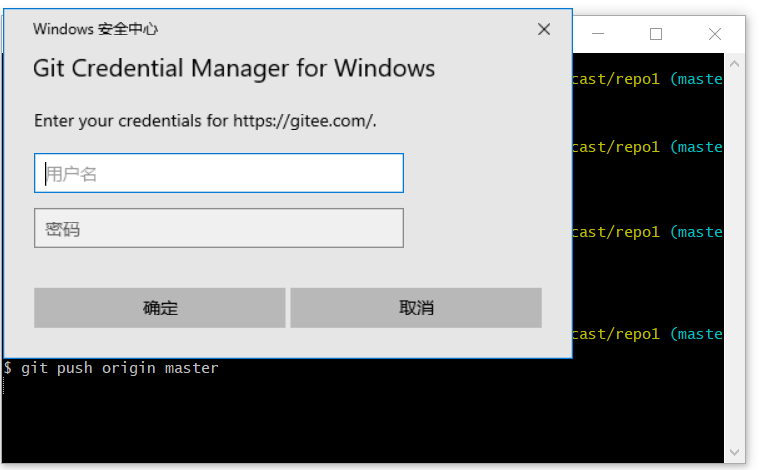Image resolution: width=768 pixels, height=470 pixels.
Task: Click the terminal scrollbar up arrow
Action: coord(734,65)
